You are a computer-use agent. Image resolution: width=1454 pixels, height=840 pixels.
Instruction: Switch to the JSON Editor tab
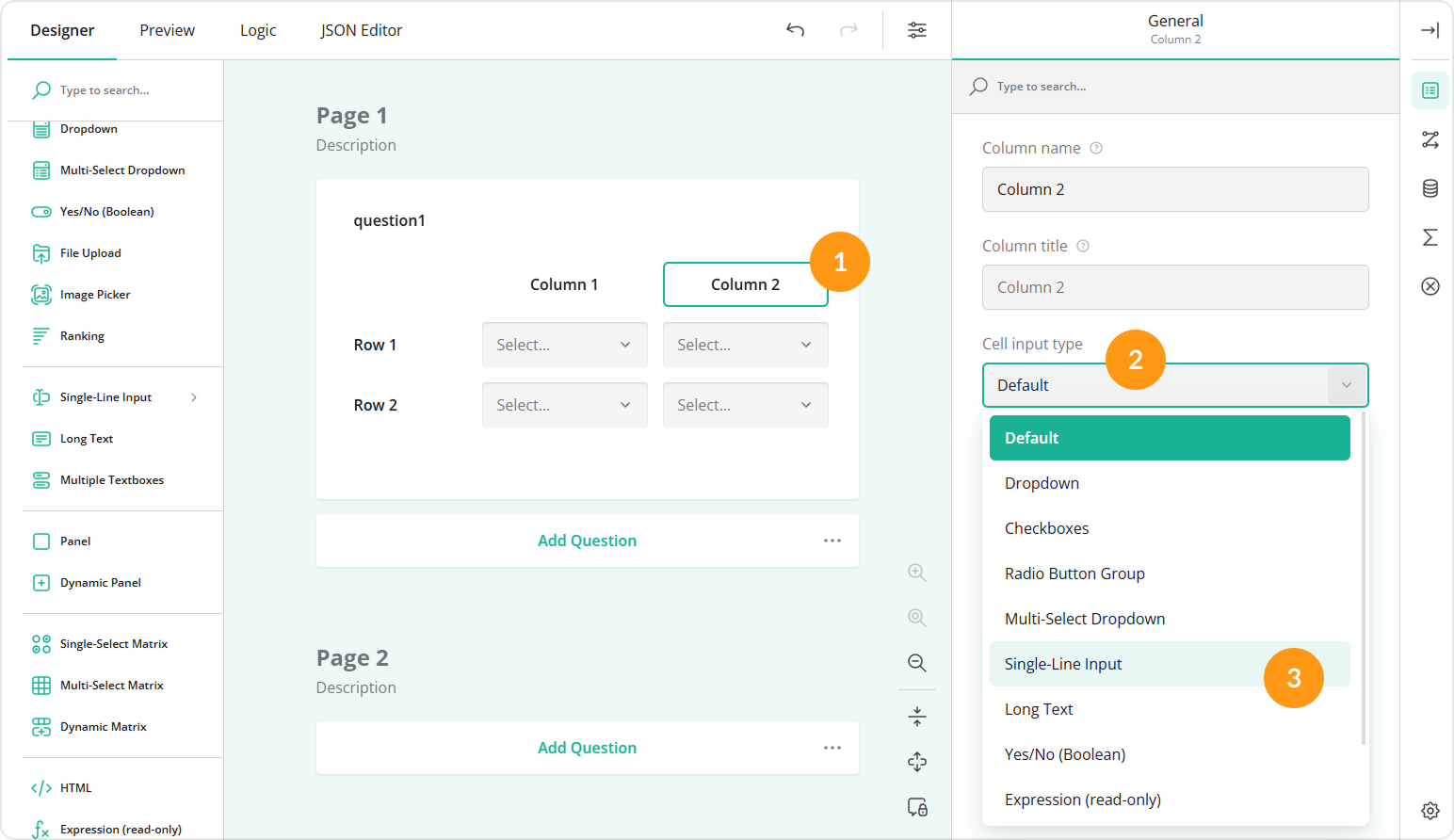[x=361, y=29]
